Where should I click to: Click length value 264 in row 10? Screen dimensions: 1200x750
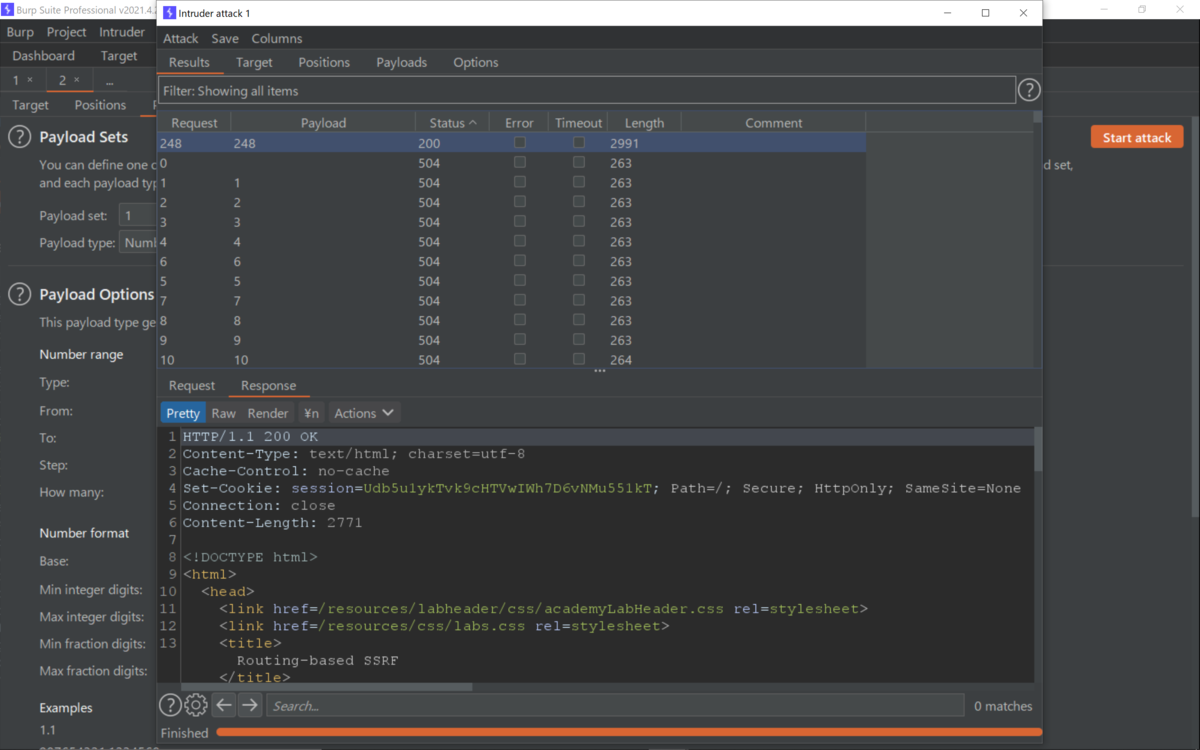pos(621,360)
